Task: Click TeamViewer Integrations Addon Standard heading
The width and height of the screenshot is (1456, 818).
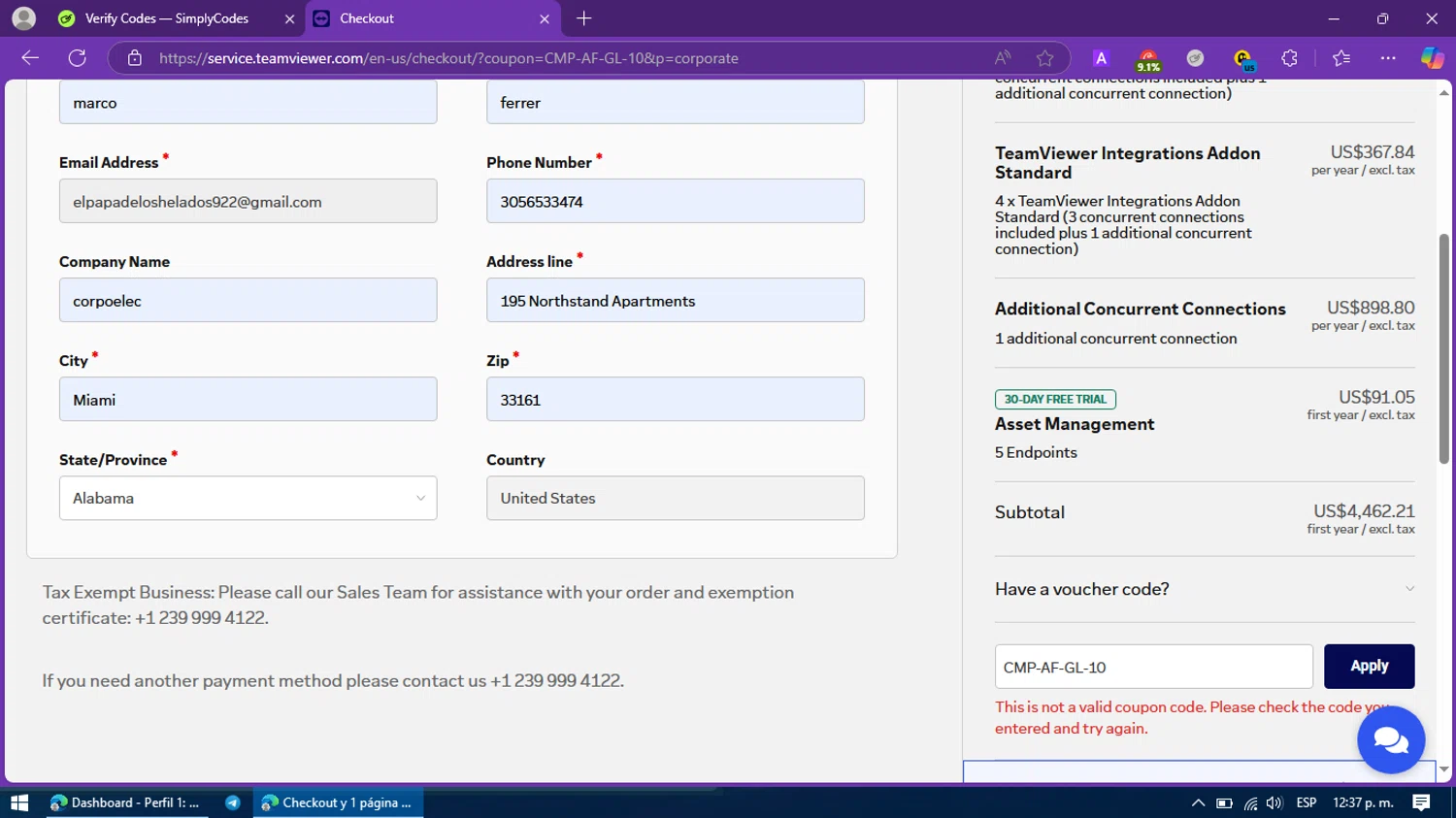Action: point(1128,163)
